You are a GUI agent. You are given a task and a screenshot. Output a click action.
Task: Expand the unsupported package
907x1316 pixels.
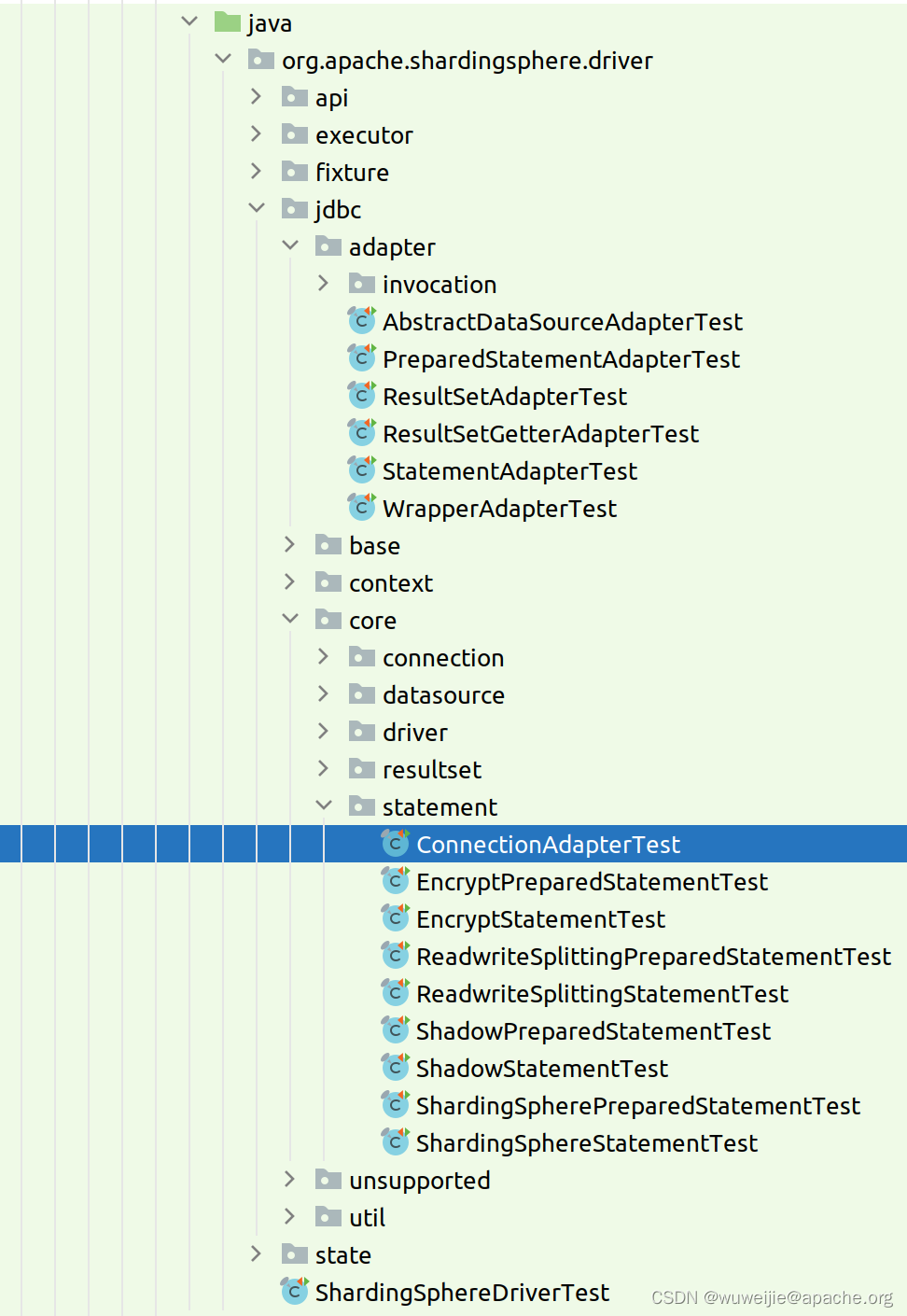(290, 1179)
